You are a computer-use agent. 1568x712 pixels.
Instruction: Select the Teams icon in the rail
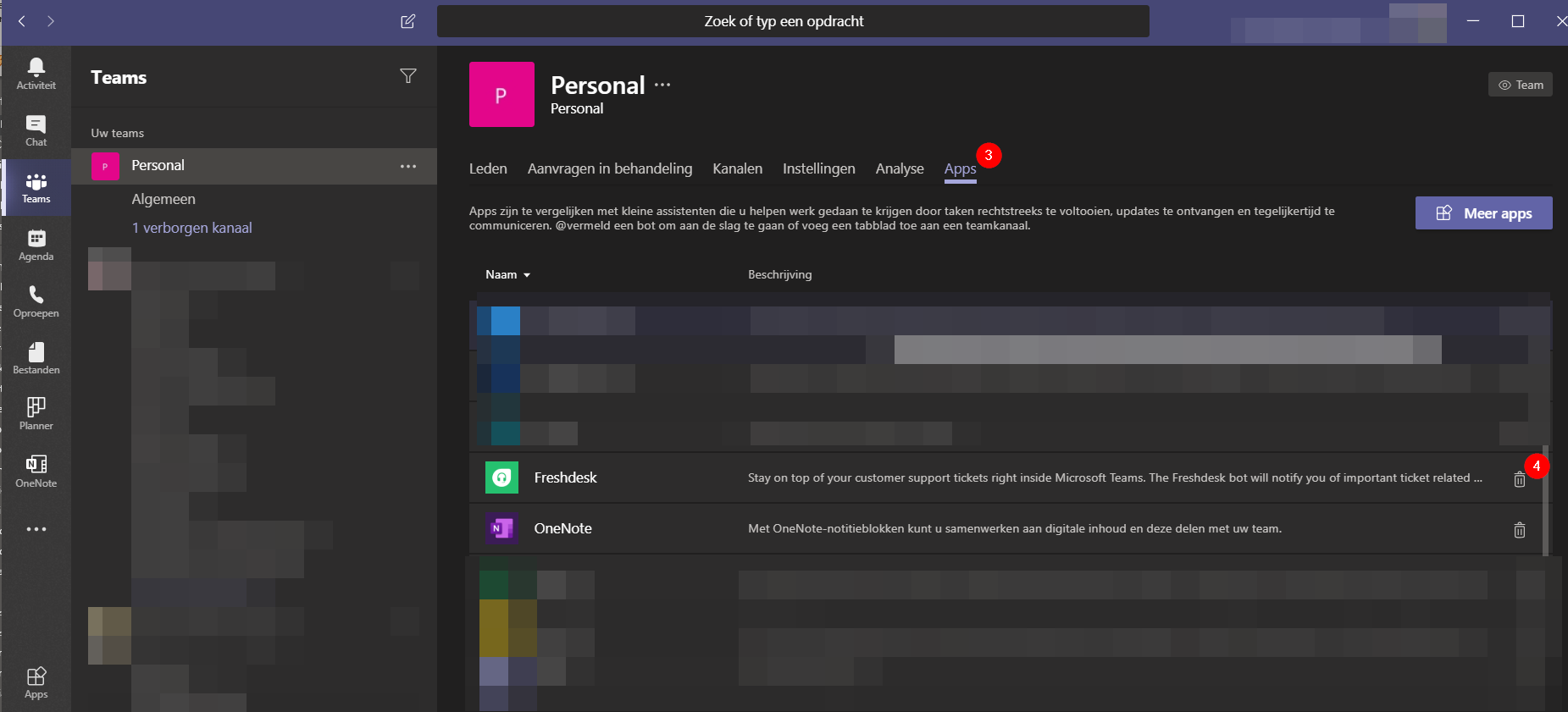click(36, 187)
